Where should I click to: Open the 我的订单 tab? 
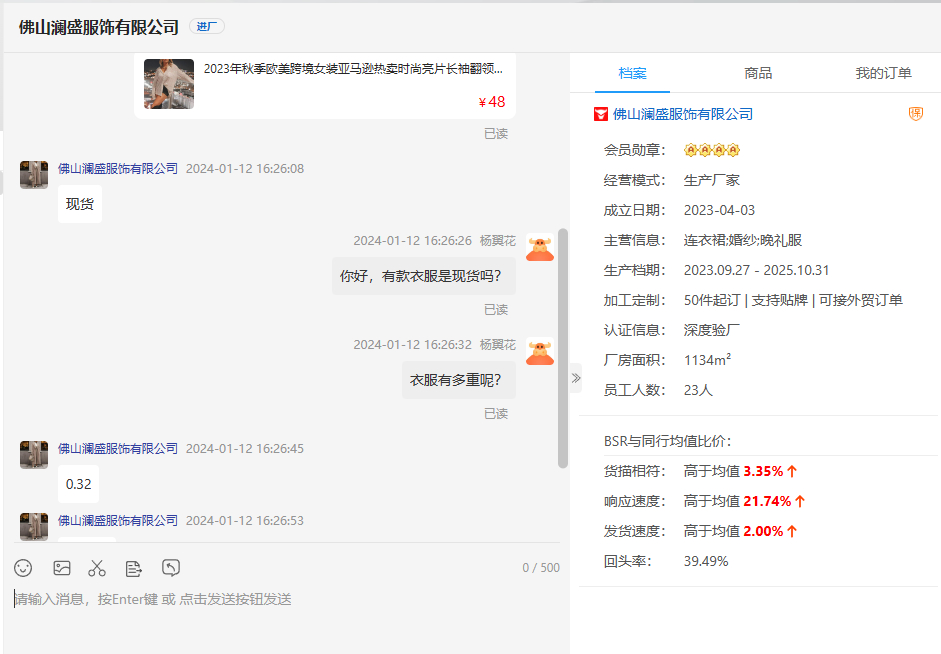tap(883, 73)
